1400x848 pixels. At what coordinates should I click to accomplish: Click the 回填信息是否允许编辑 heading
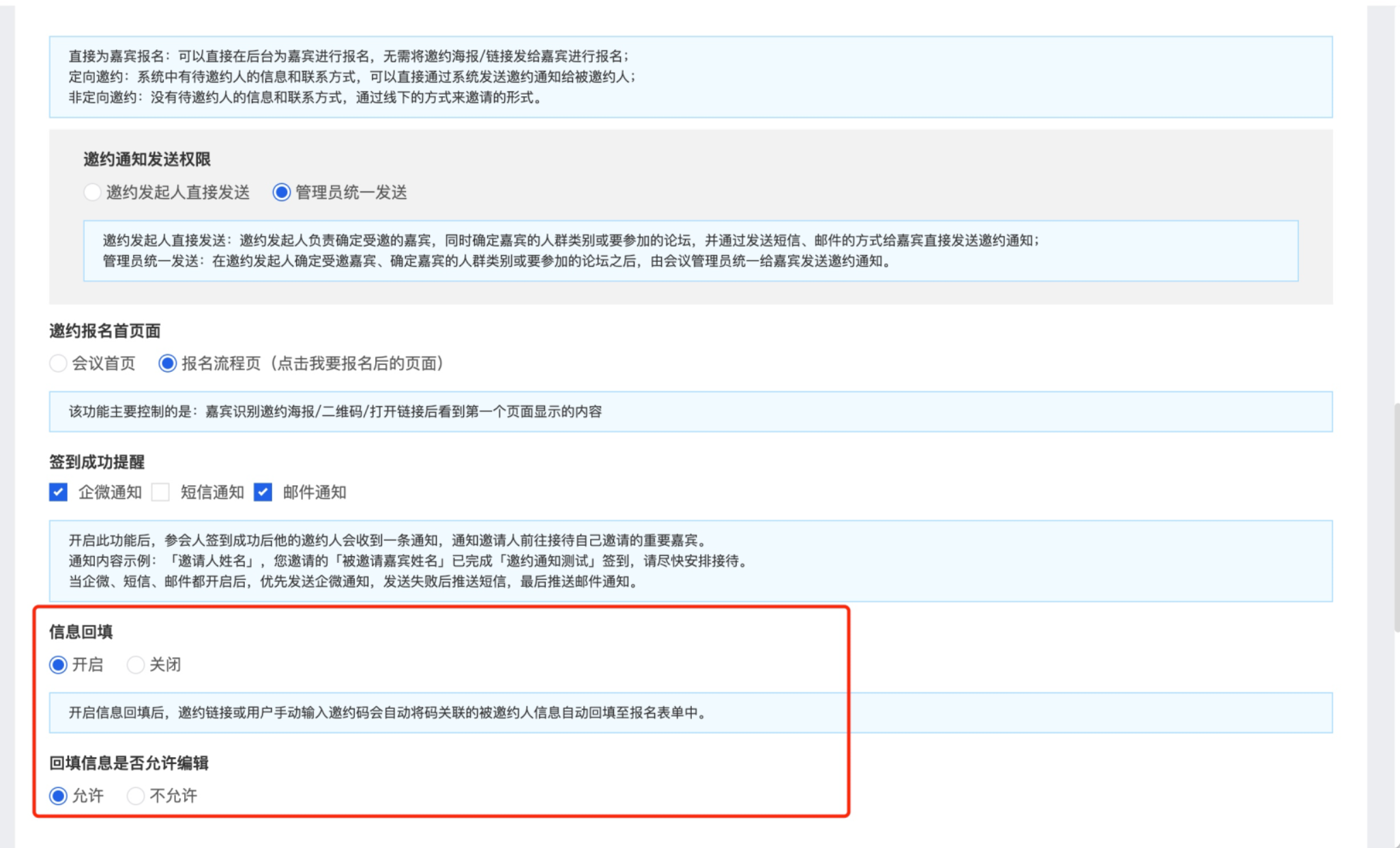128,763
